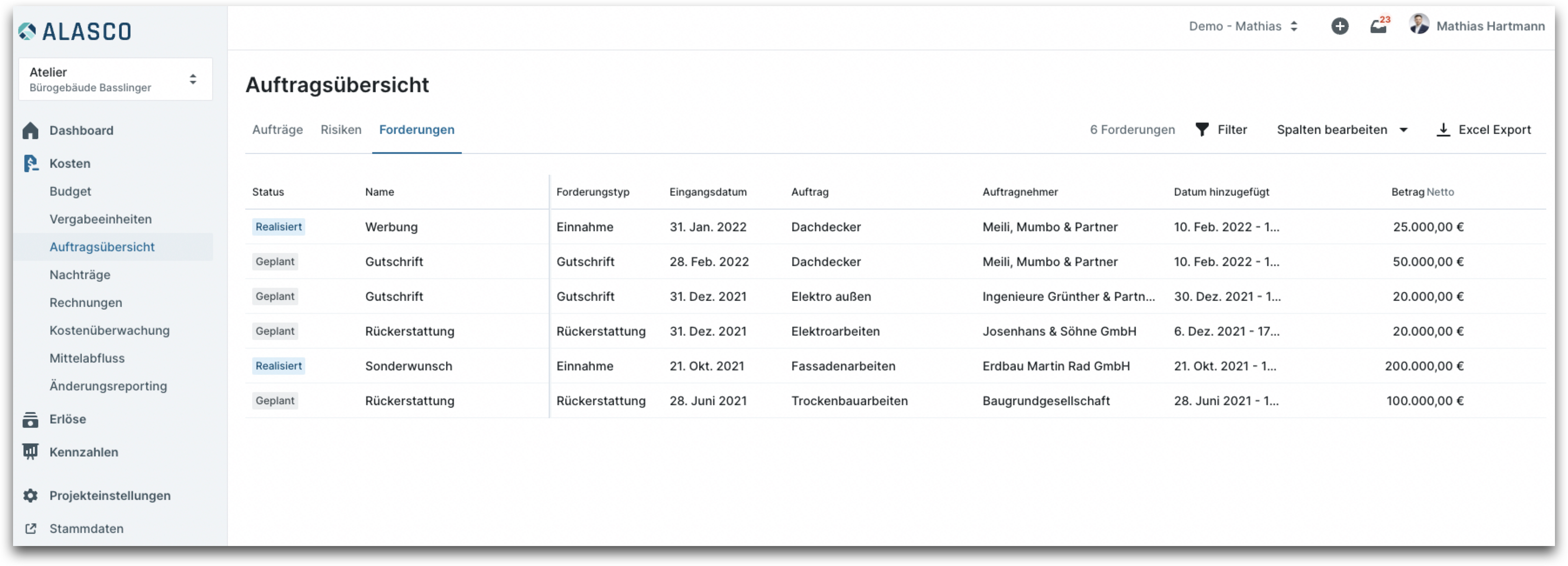The width and height of the screenshot is (1568, 566).
Task: Click contractor Josenhans & Söhne GmbH
Action: tap(1059, 331)
